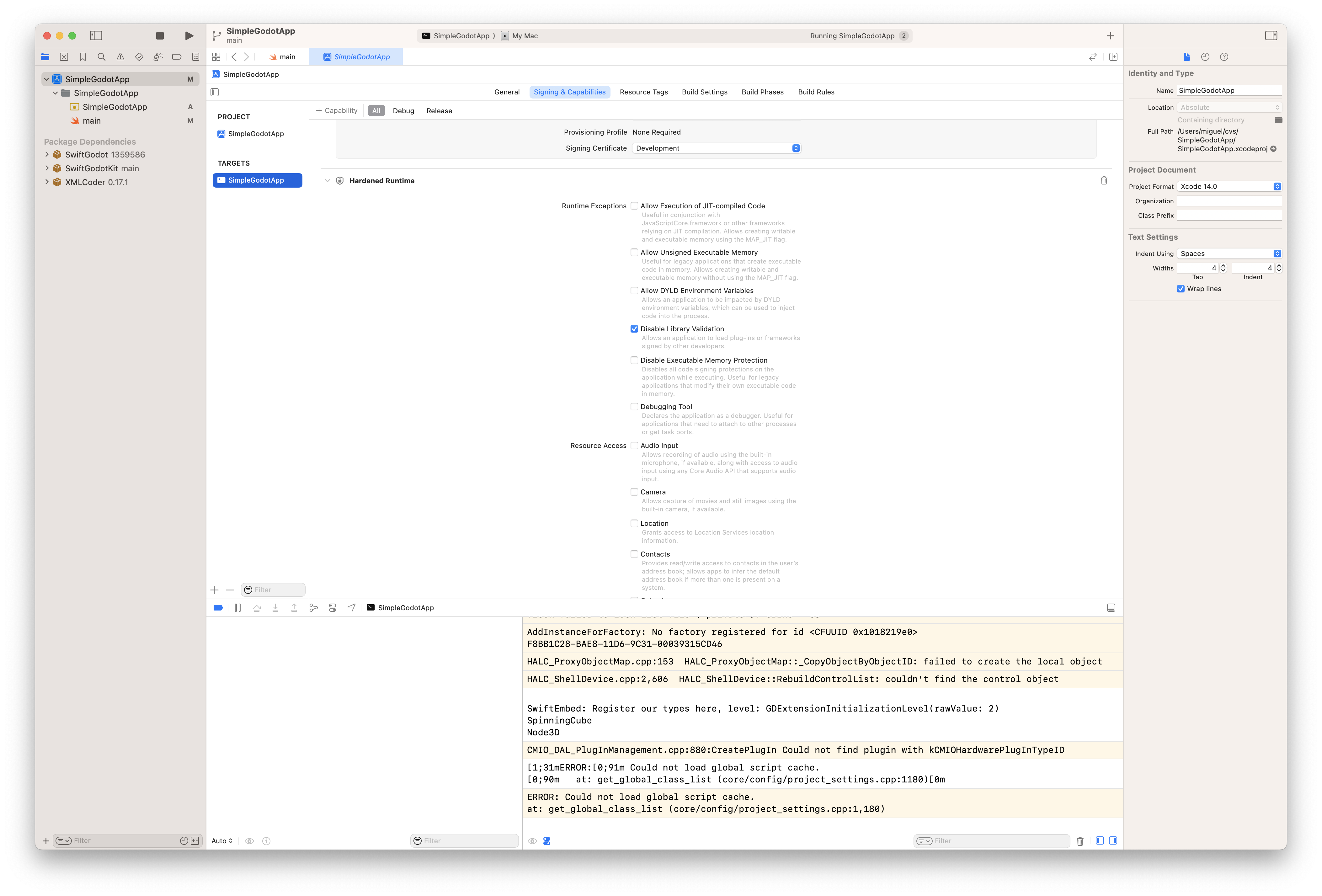The width and height of the screenshot is (1322, 896).
Task: Increment the Tab width stepper
Action: tap(1223, 265)
